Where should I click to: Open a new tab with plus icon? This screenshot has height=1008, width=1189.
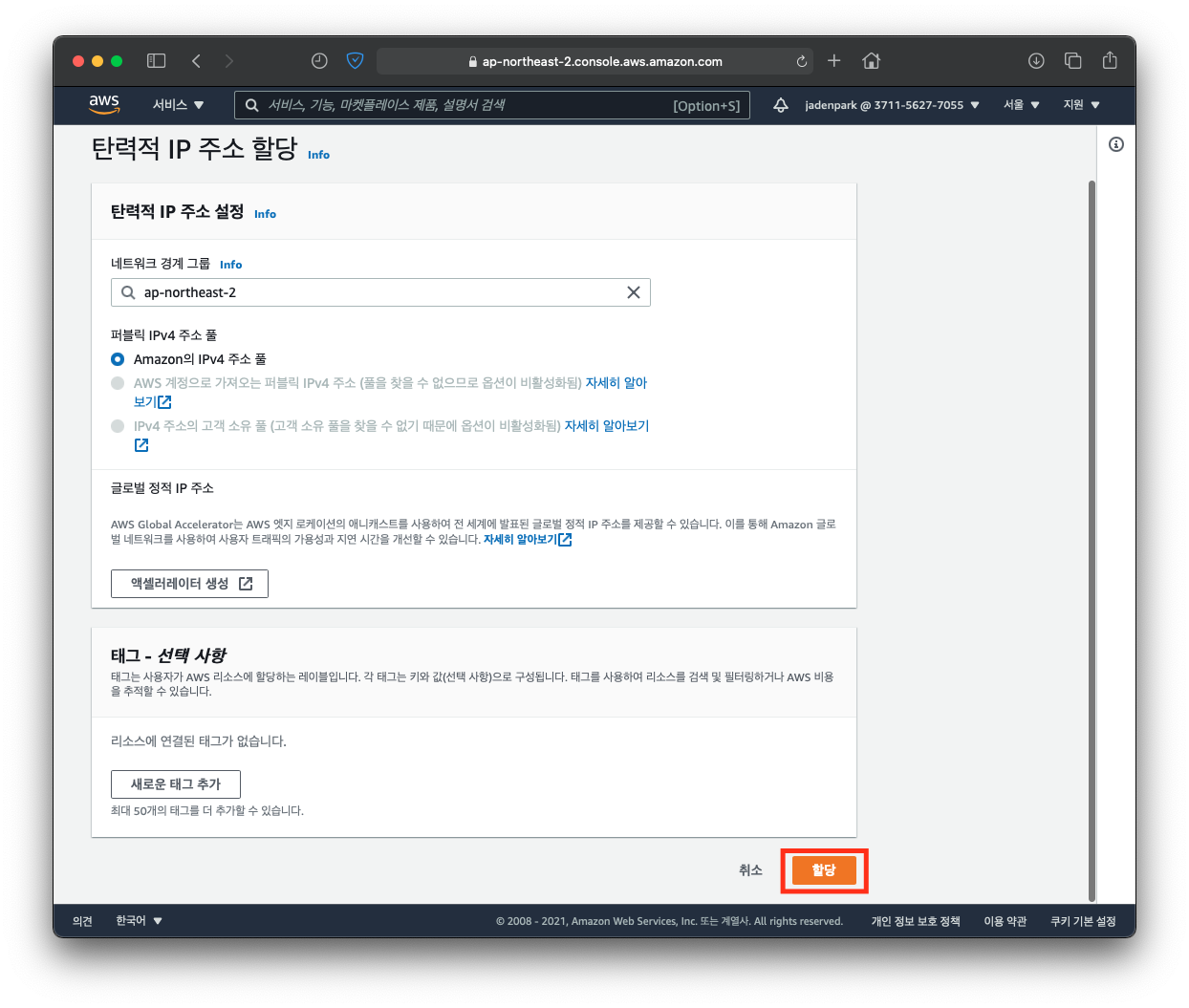pyautogui.click(x=834, y=61)
